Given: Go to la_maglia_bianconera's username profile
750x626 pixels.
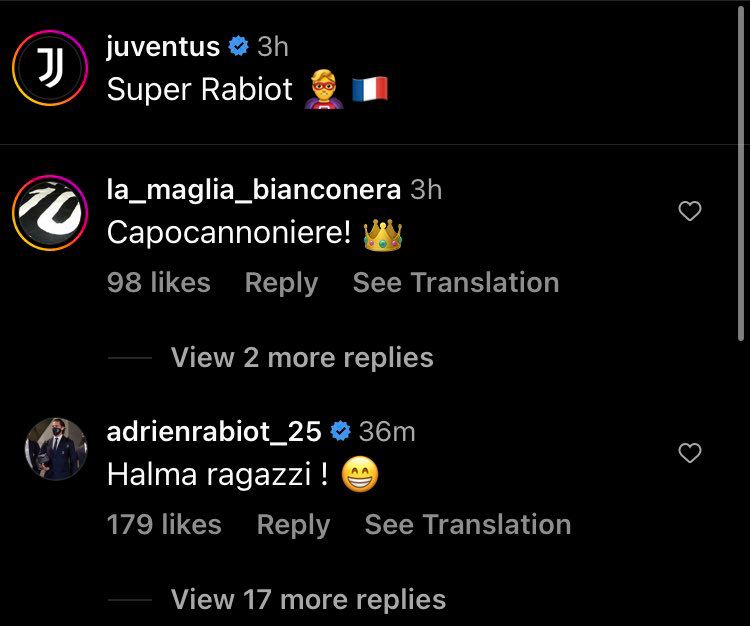Looking at the screenshot, I should click(253, 189).
